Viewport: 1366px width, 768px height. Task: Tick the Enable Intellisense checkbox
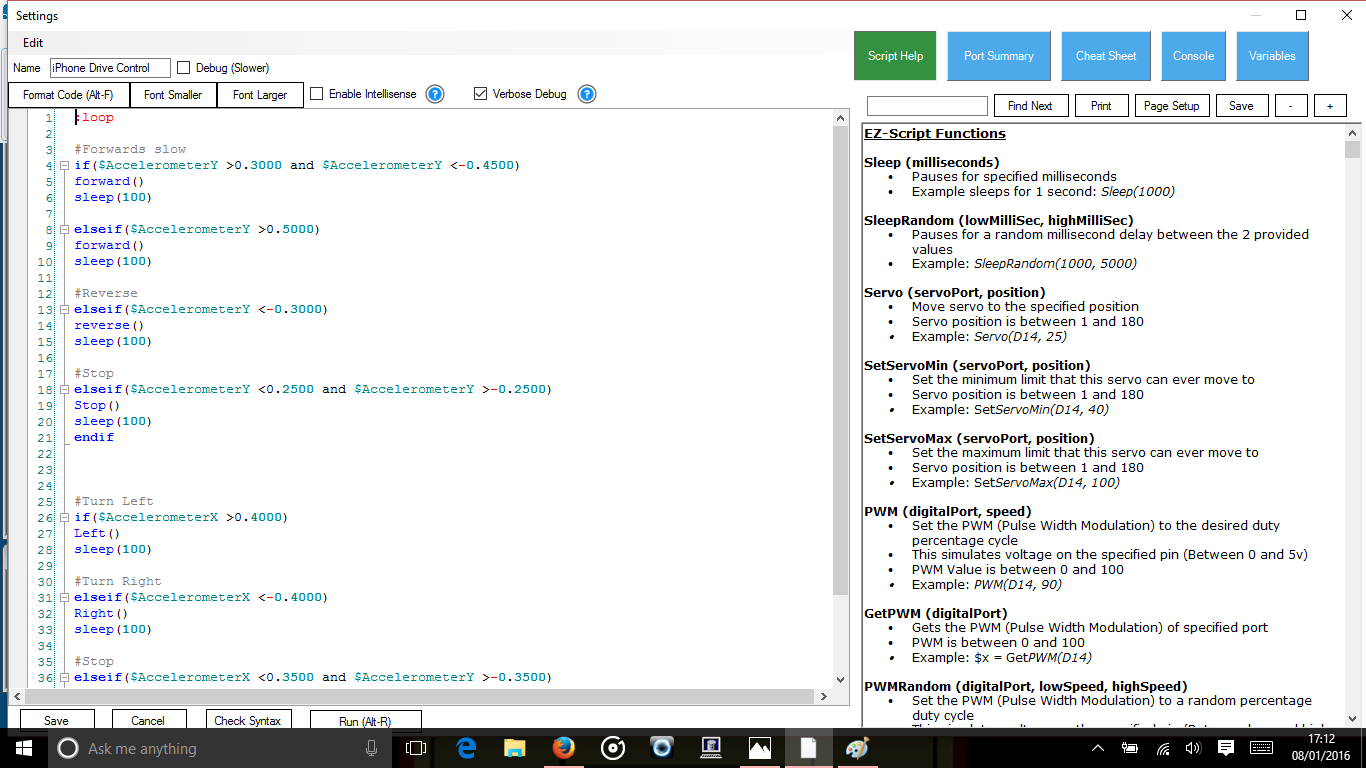tap(317, 94)
